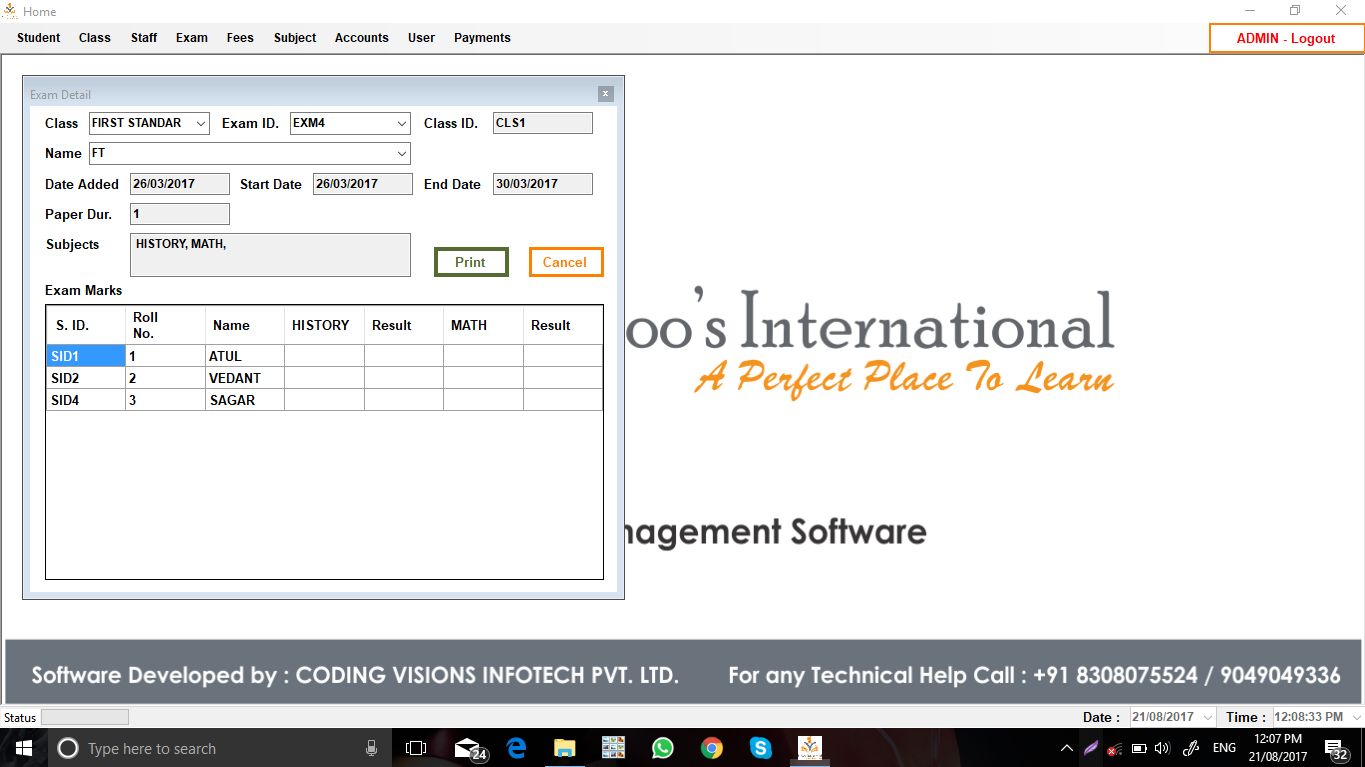Open the Subject menu
Viewport: 1365px width, 767px height.
click(295, 38)
